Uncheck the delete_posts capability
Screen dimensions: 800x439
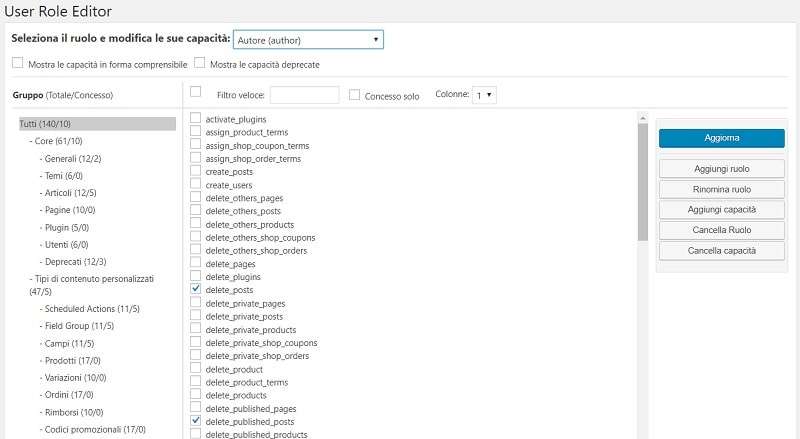pyautogui.click(x=196, y=289)
